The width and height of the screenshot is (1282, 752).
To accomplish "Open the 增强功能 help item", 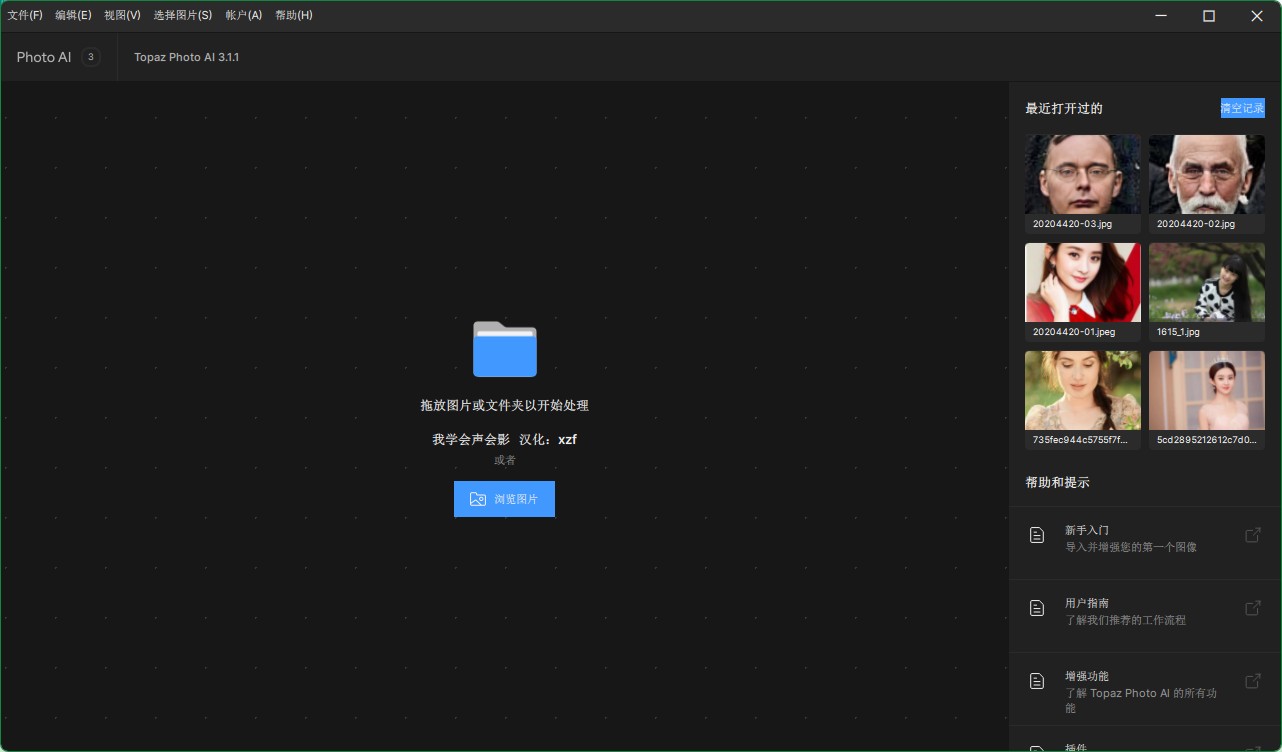I will tap(1145, 690).
